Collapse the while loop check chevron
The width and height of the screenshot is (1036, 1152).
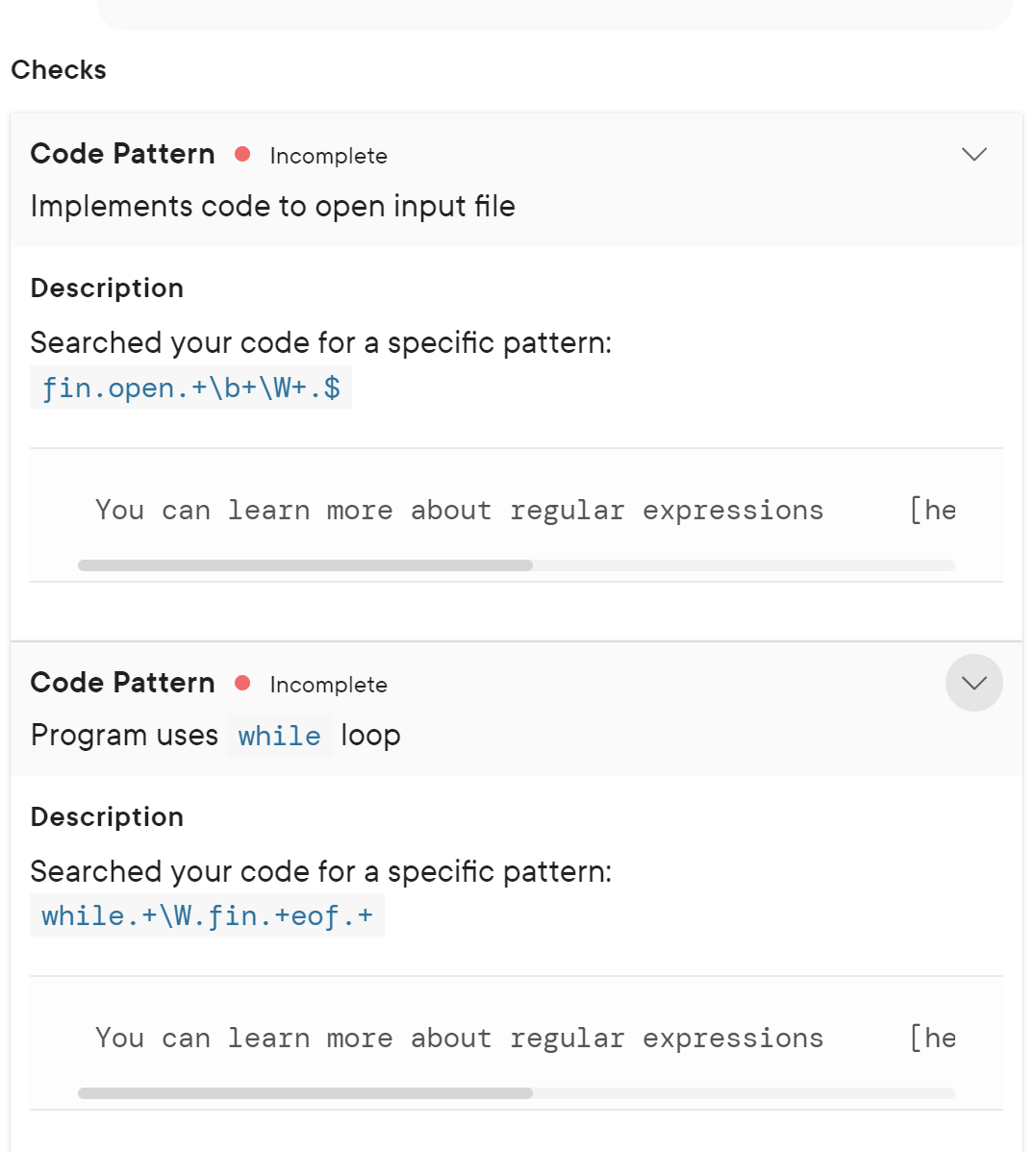(x=974, y=683)
